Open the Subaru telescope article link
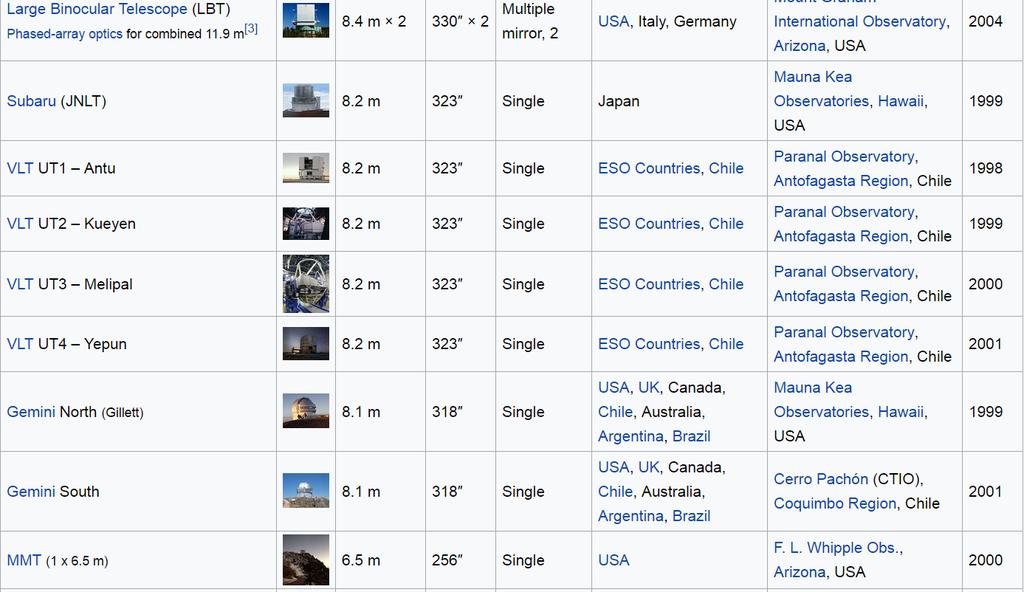Image resolution: width=1024 pixels, height=592 pixels. coord(31,101)
